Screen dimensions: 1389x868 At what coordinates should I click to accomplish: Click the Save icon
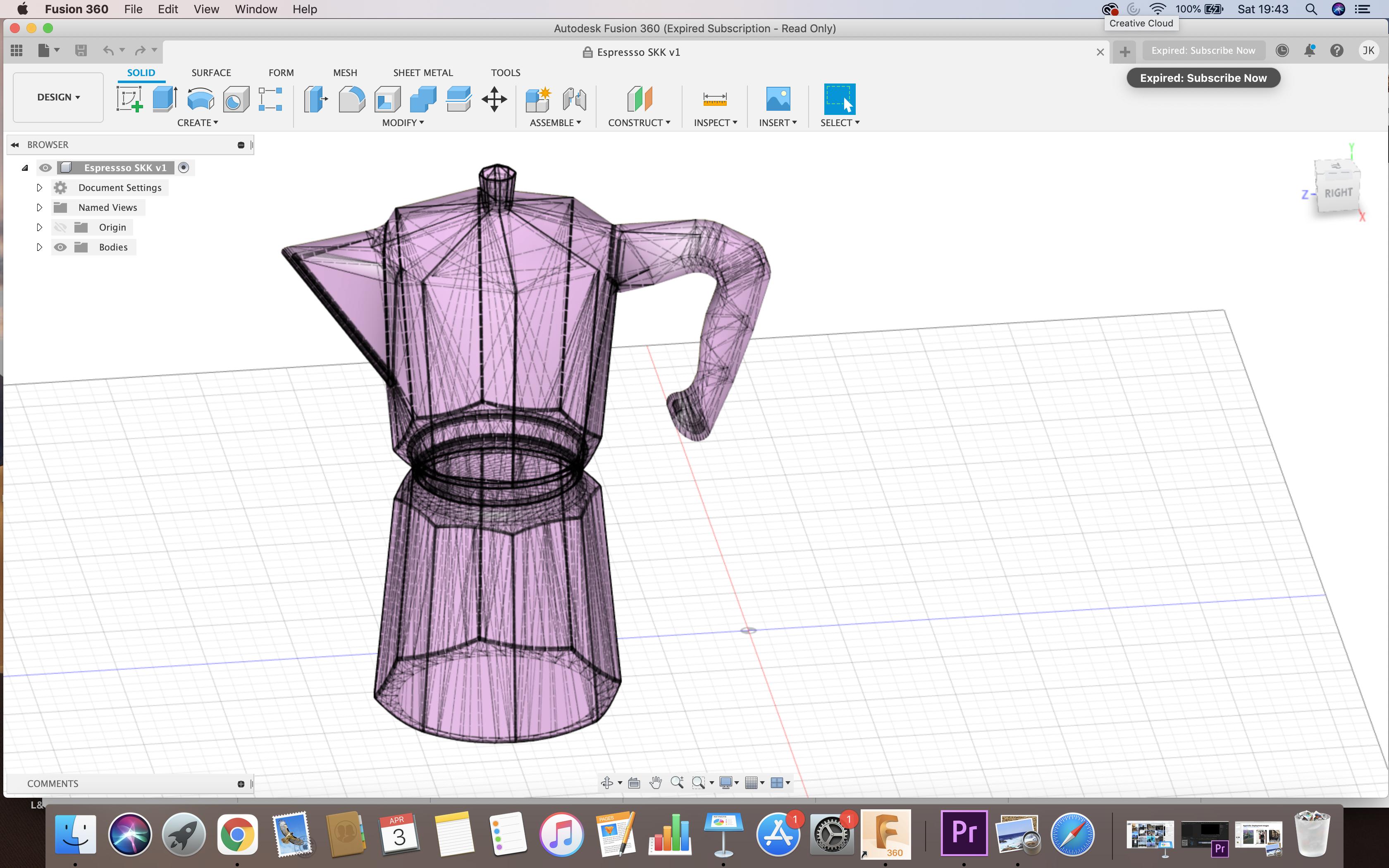(81, 50)
